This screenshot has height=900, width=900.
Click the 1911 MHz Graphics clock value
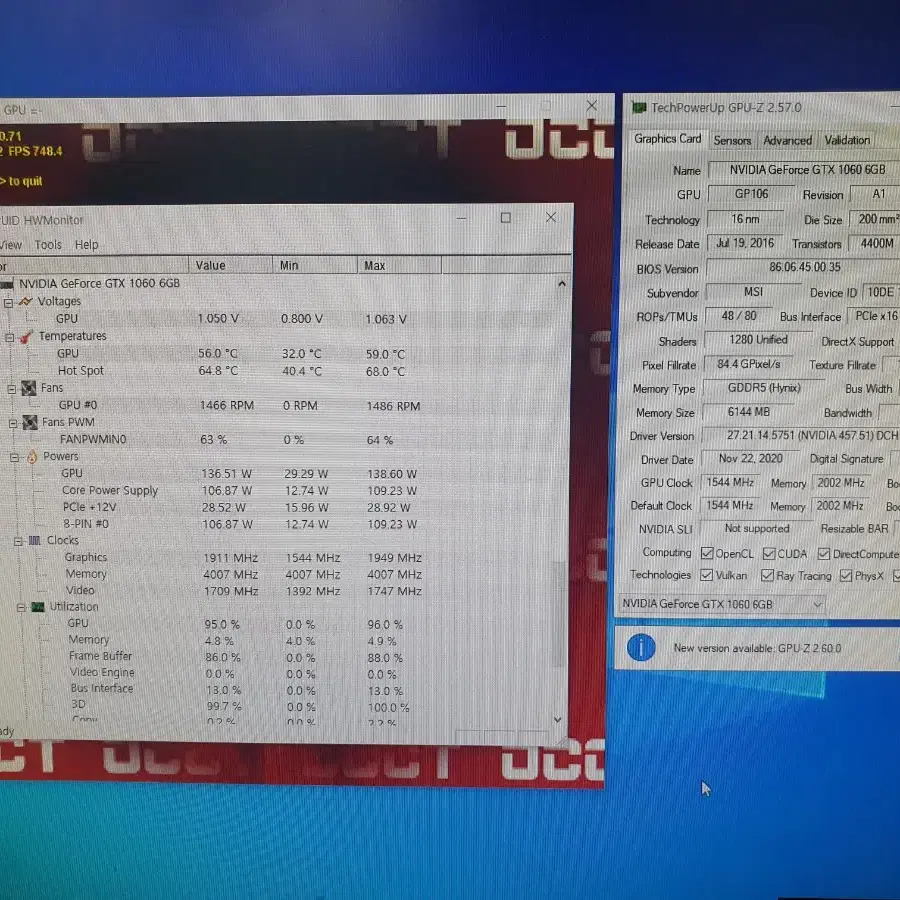tap(231, 558)
